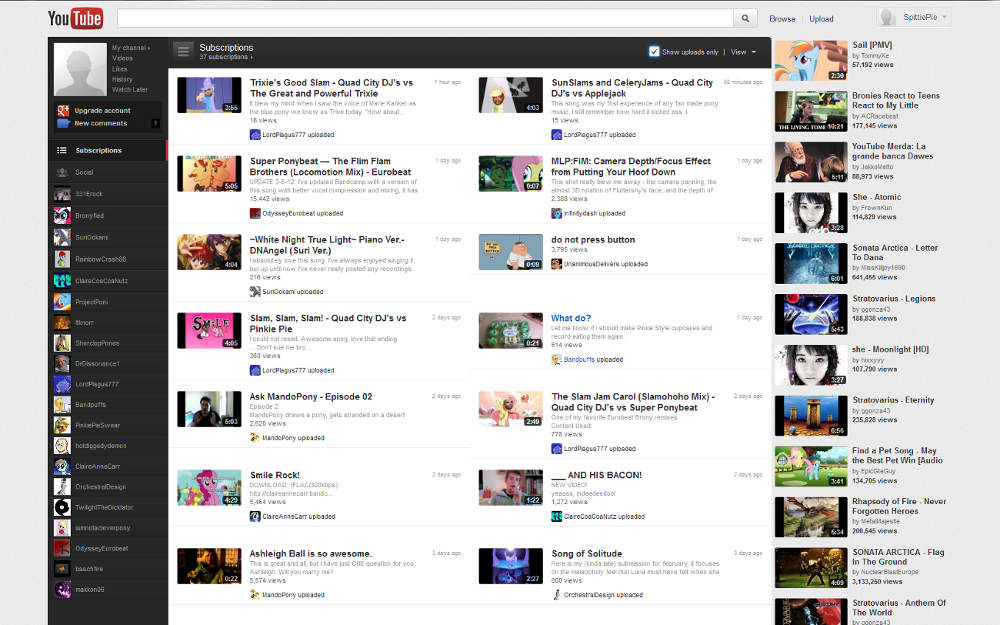
Task: Click the SuriDokami channel icon in the sidebar
Action: pyautogui.click(x=62, y=237)
